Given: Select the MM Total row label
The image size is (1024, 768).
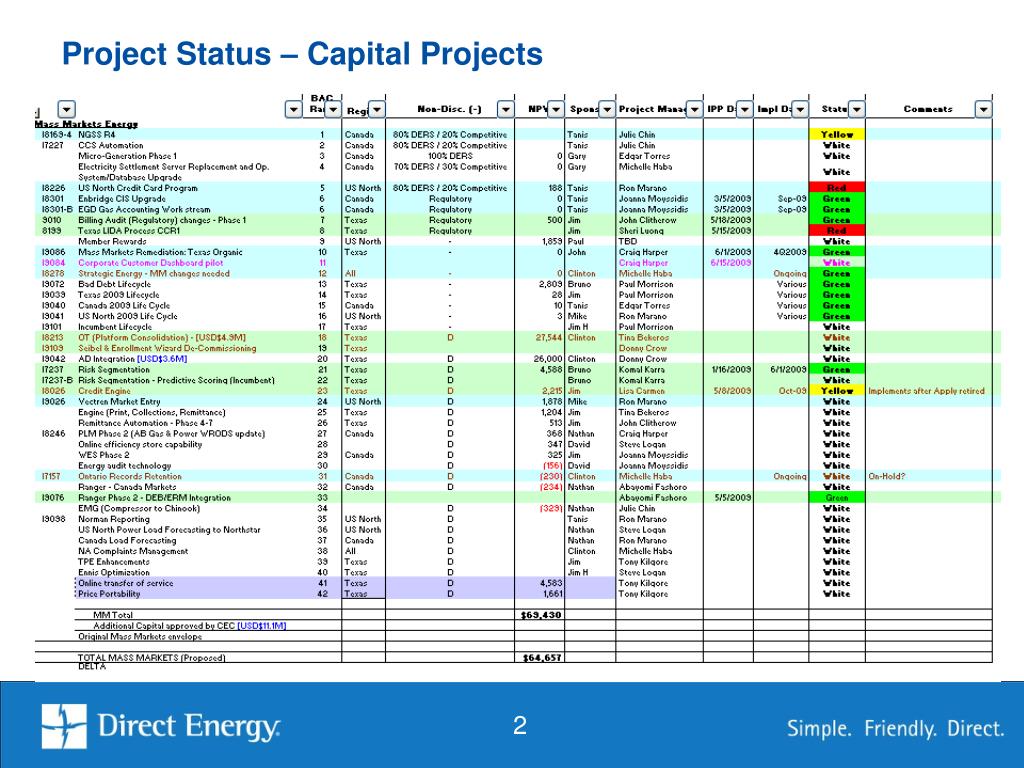Looking at the screenshot, I should pyautogui.click(x=113, y=615).
